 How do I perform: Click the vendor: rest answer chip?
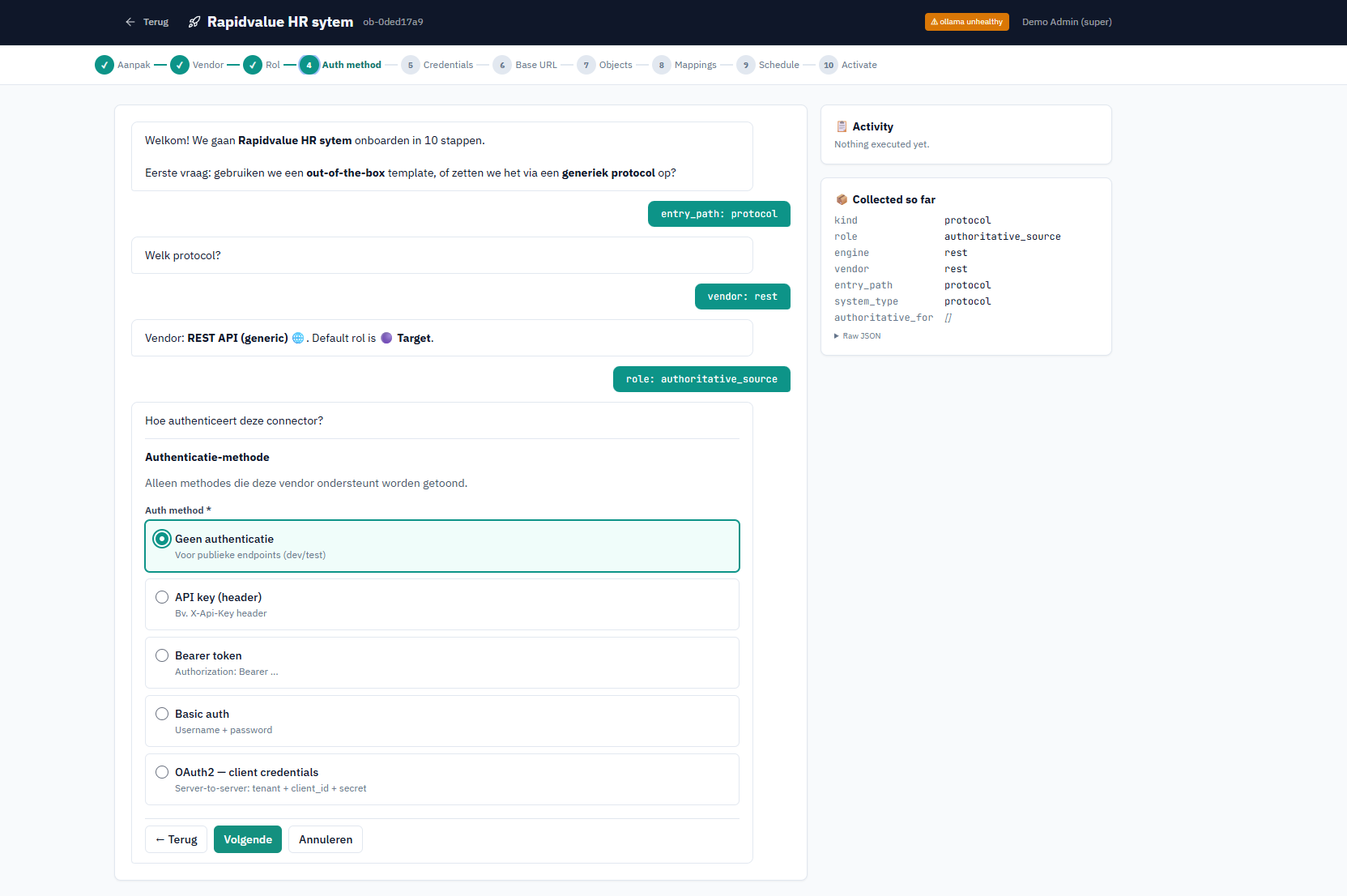pos(743,297)
